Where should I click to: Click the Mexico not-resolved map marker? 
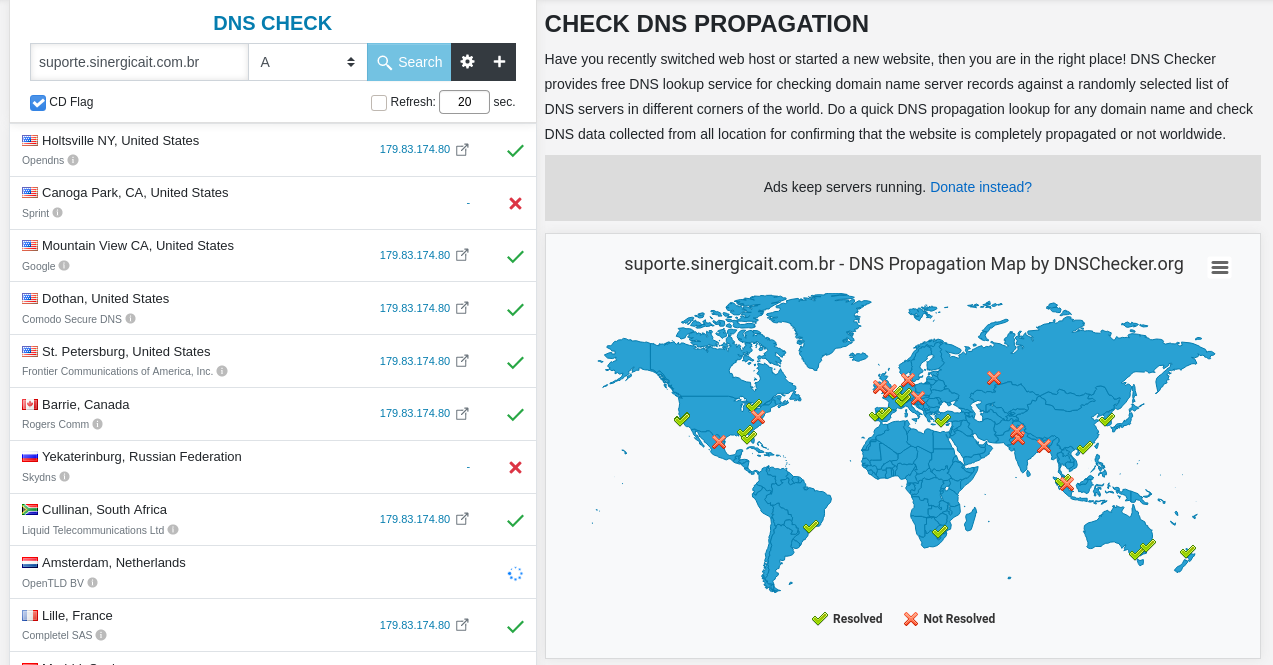point(718,441)
